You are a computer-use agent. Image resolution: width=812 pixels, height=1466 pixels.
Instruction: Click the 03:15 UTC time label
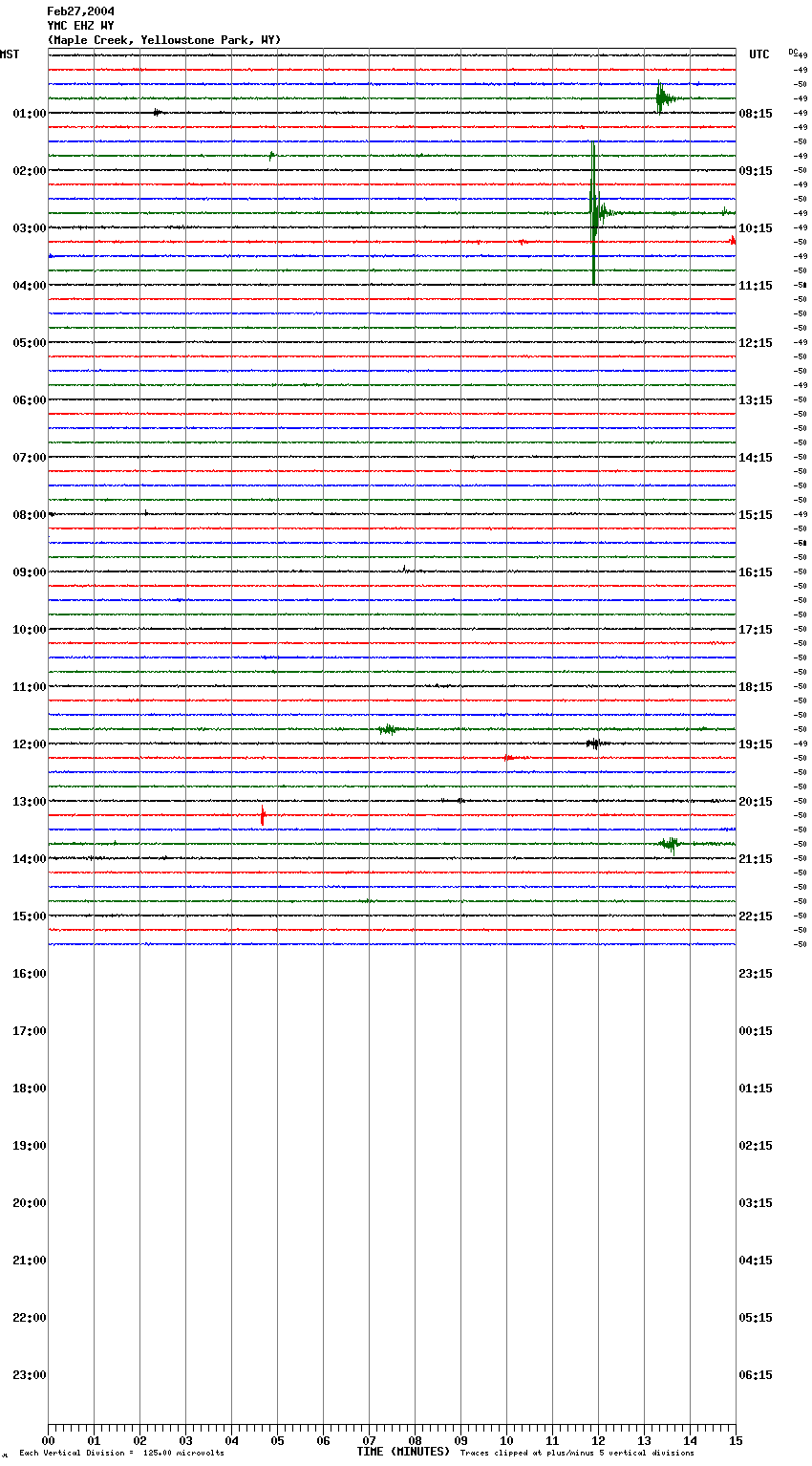756,1203
